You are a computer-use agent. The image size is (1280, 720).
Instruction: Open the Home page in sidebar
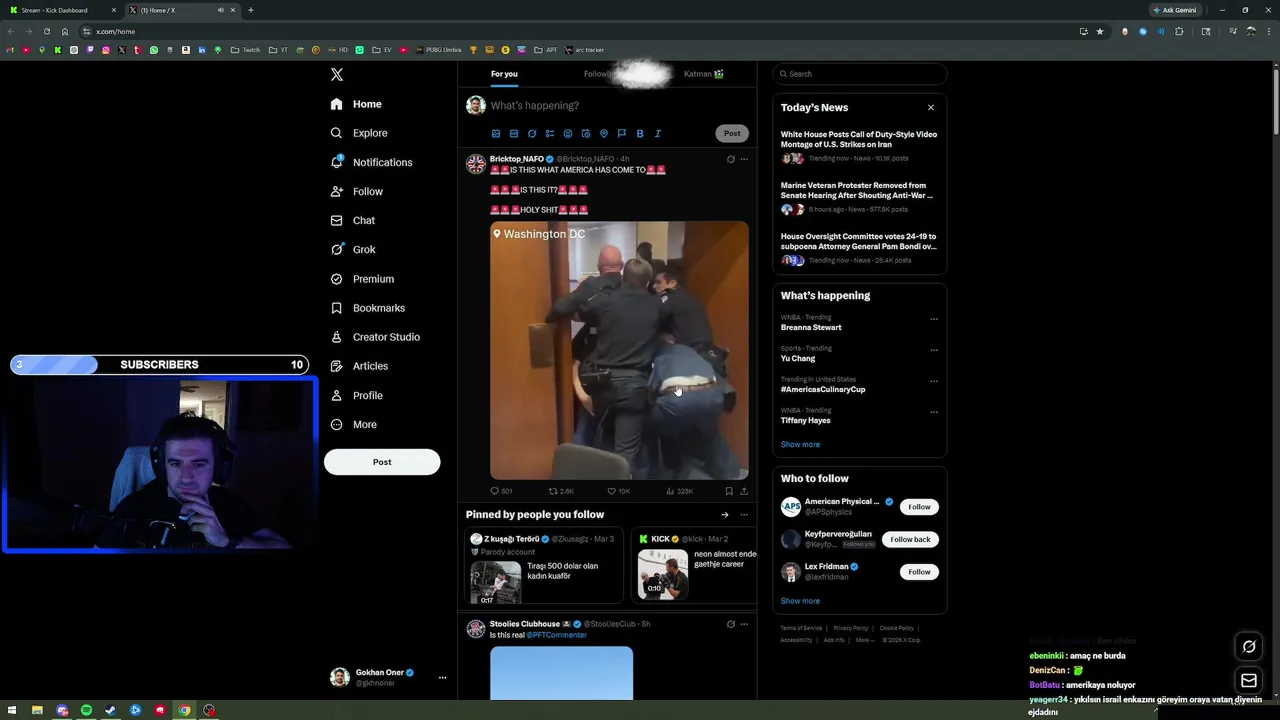pos(356,104)
